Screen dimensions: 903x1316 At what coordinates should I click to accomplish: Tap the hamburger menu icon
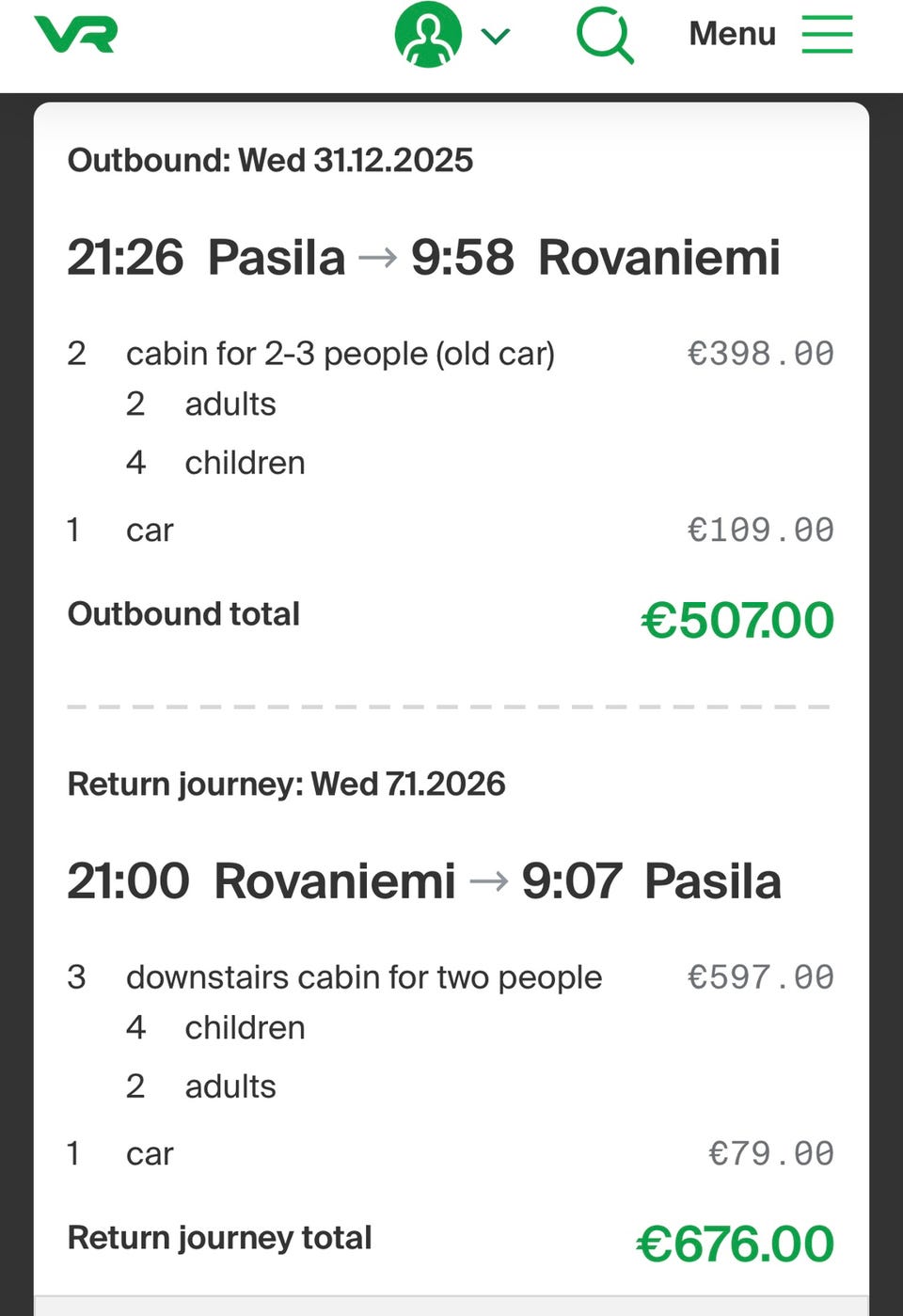point(827,34)
